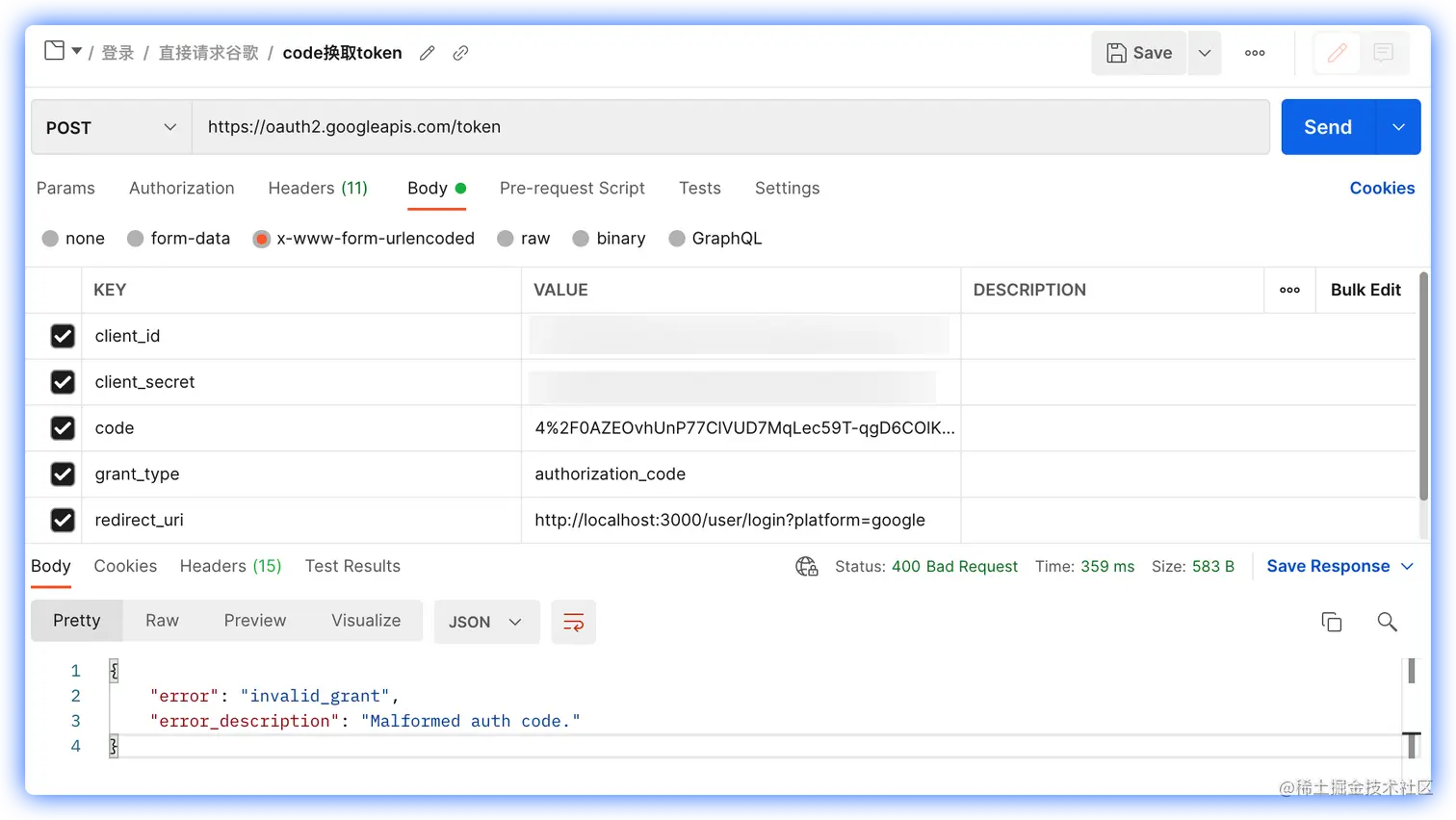Switch response view to Preview
Viewport: 1456px width, 820px height.
pyautogui.click(x=255, y=621)
